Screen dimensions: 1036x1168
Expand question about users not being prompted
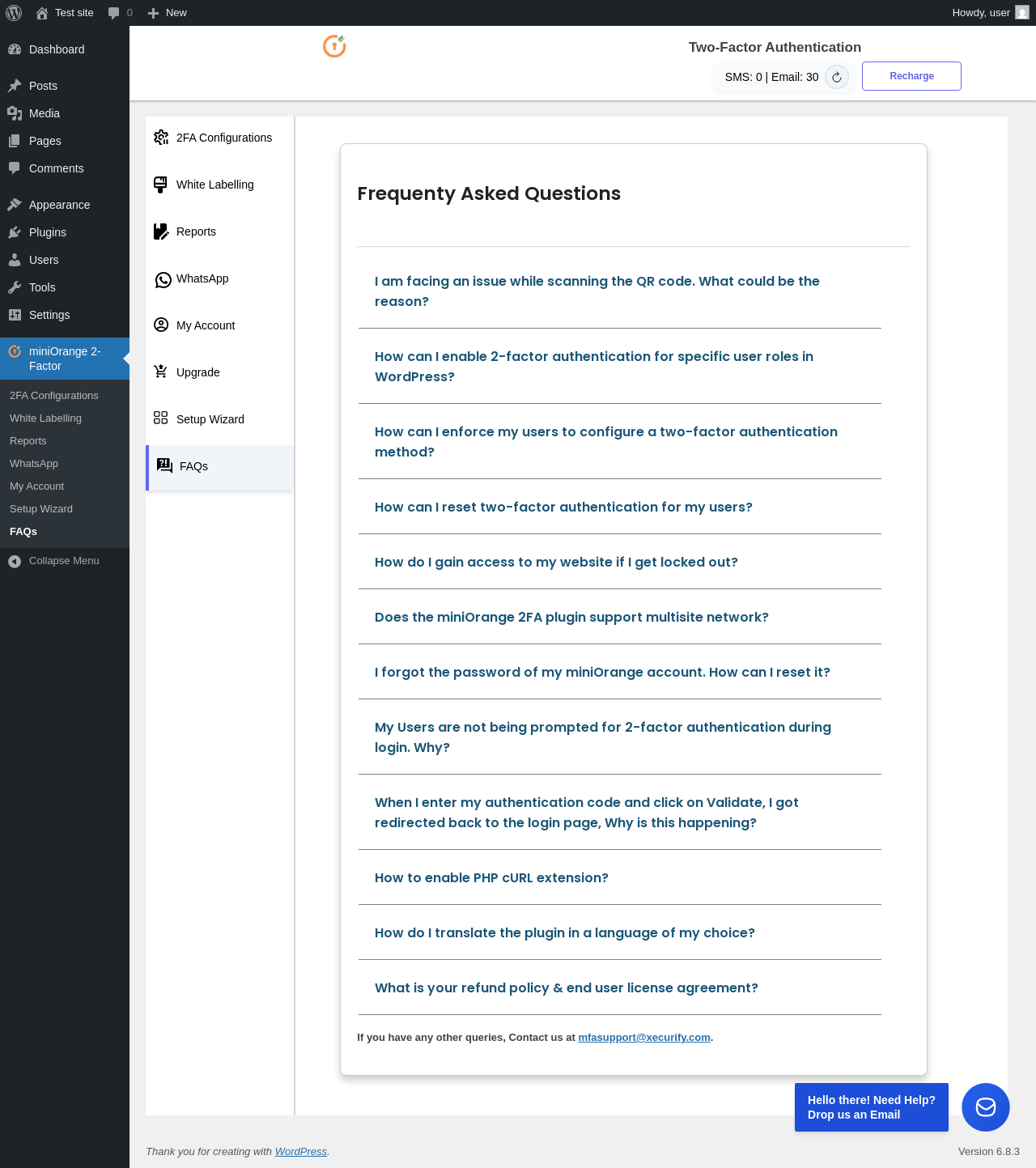point(620,737)
